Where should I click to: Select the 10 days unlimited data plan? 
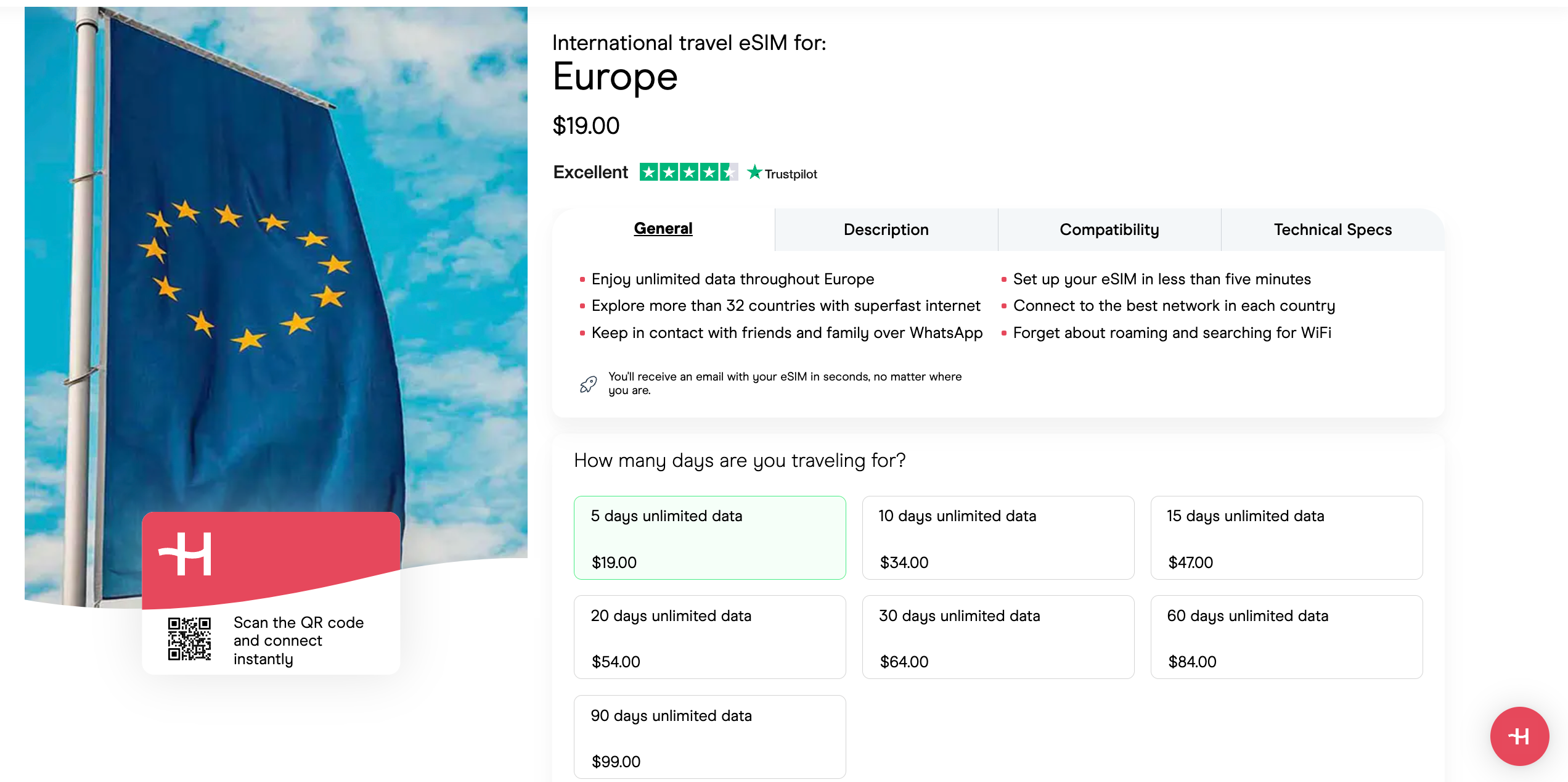coord(997,537)
